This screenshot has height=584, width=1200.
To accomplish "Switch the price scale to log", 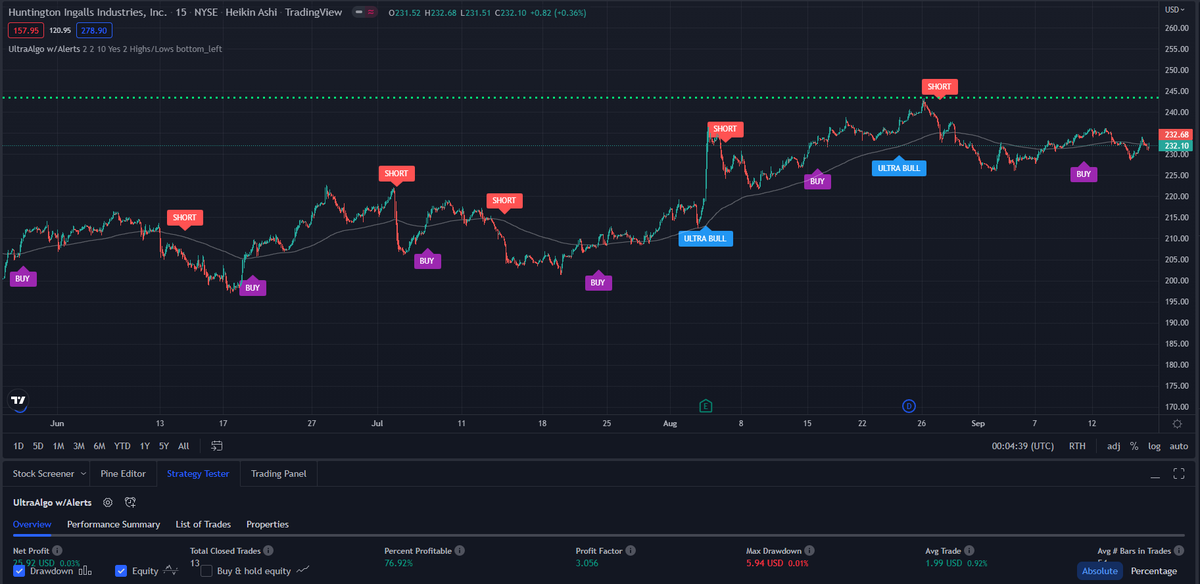I will tap(1155, 446).
